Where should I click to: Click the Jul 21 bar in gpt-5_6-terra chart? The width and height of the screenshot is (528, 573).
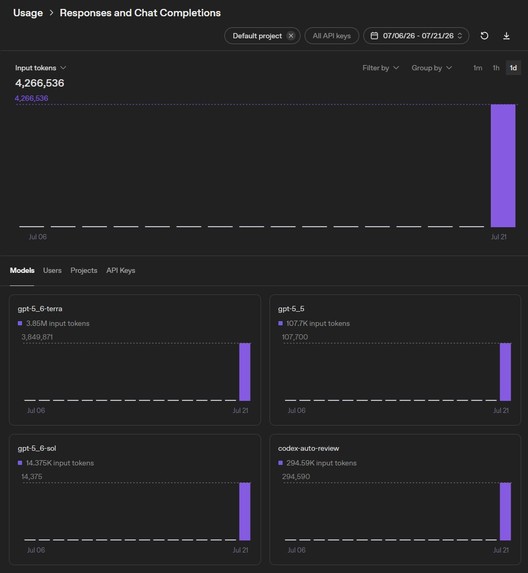coord(245,372)
